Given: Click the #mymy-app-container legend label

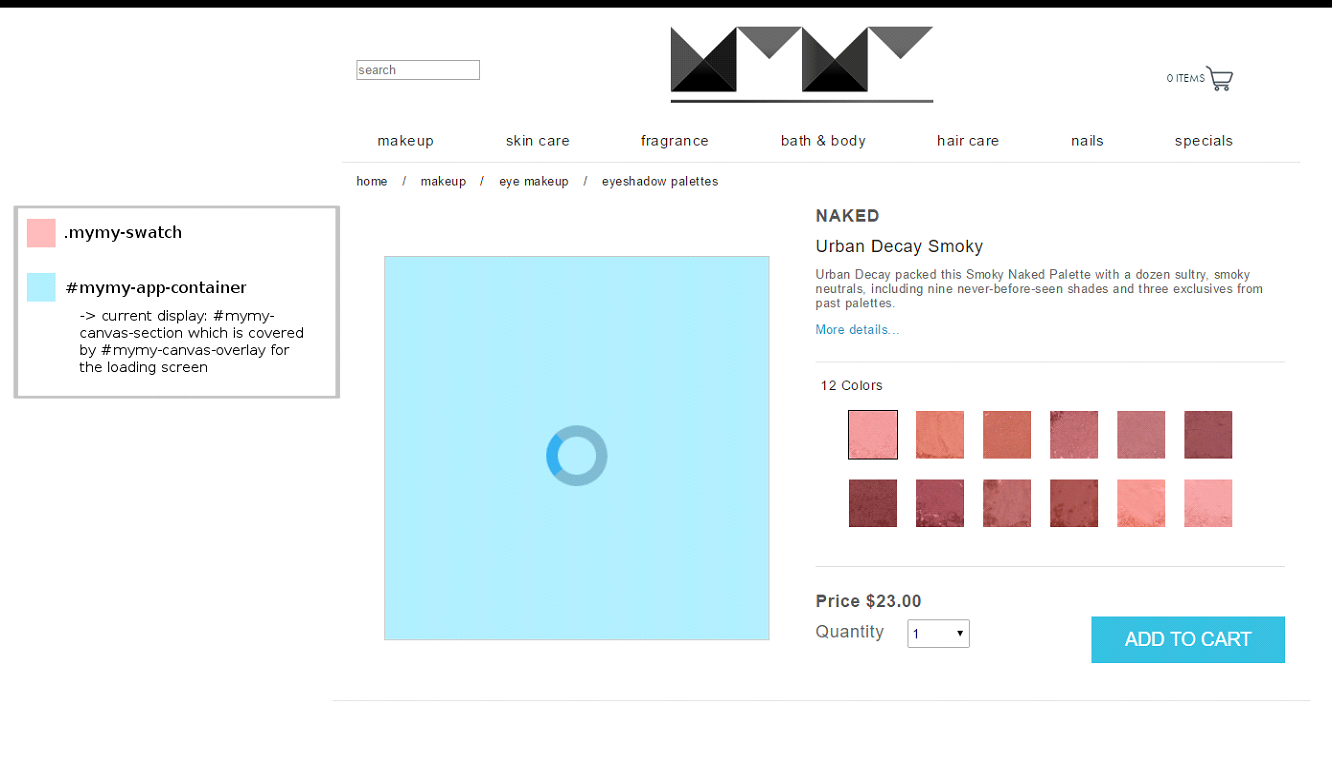Looking at the screenshot, I should (x=156, y=288).
